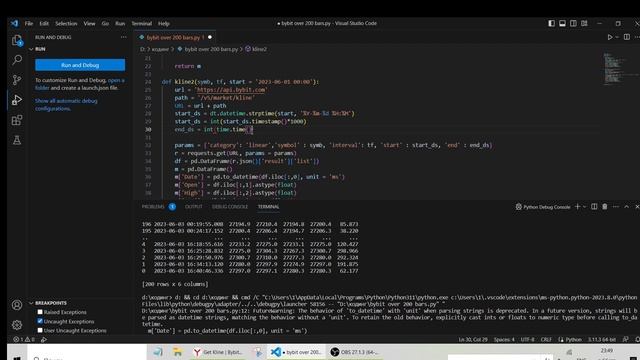
Task: Click the Run and Debug button
Action: pos(80,65)
